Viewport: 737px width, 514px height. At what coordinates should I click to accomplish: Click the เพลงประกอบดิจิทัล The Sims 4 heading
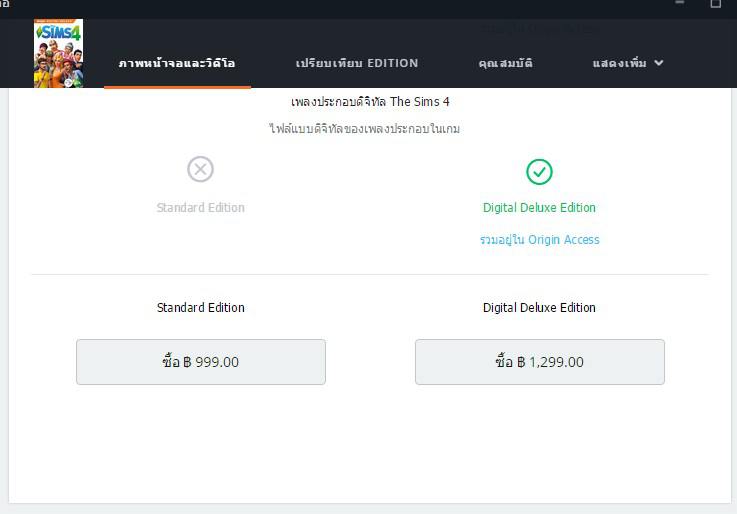pyautogui.click(x=370, y=101)
